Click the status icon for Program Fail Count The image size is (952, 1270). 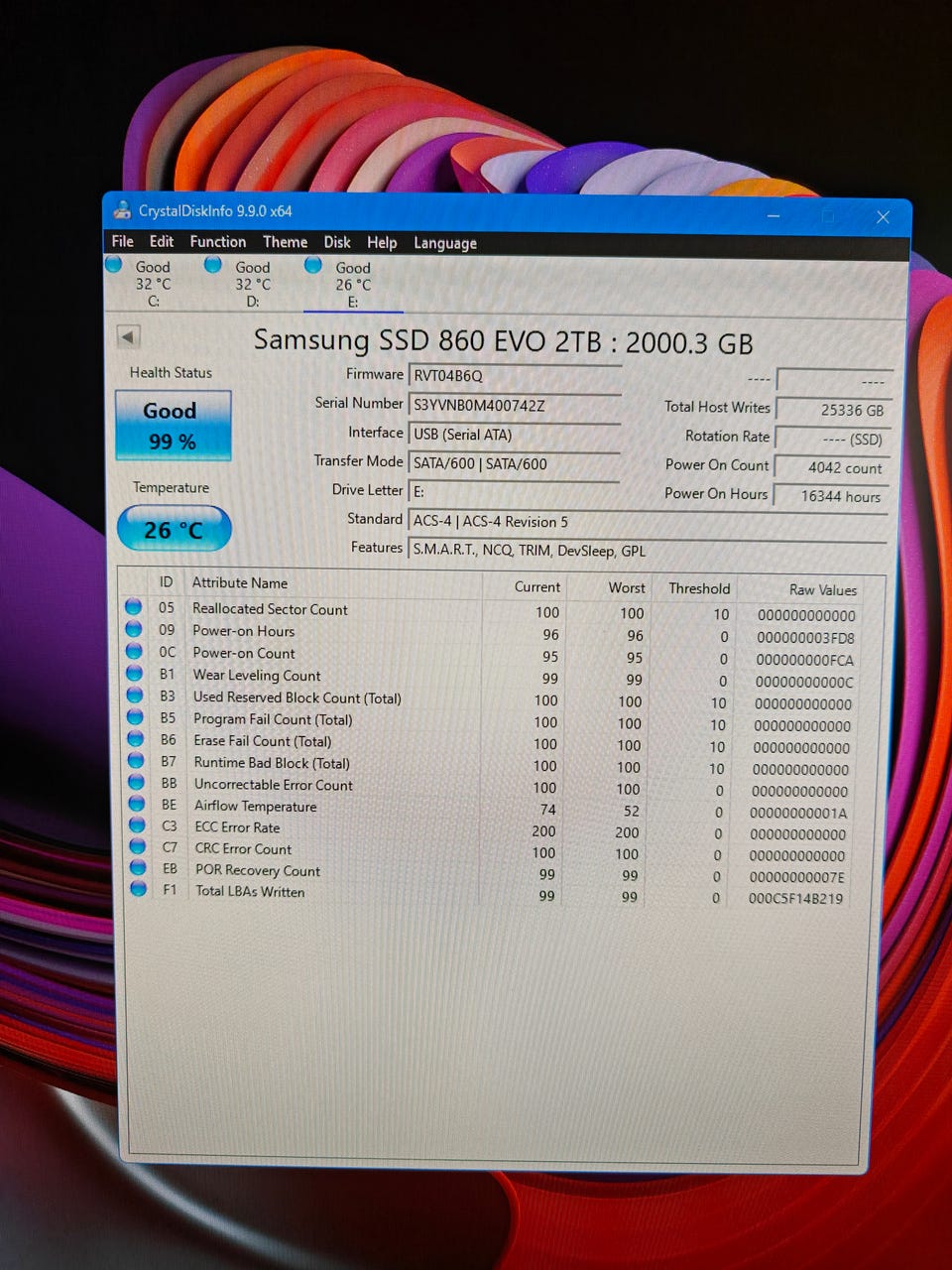click(x=136, y=717)
